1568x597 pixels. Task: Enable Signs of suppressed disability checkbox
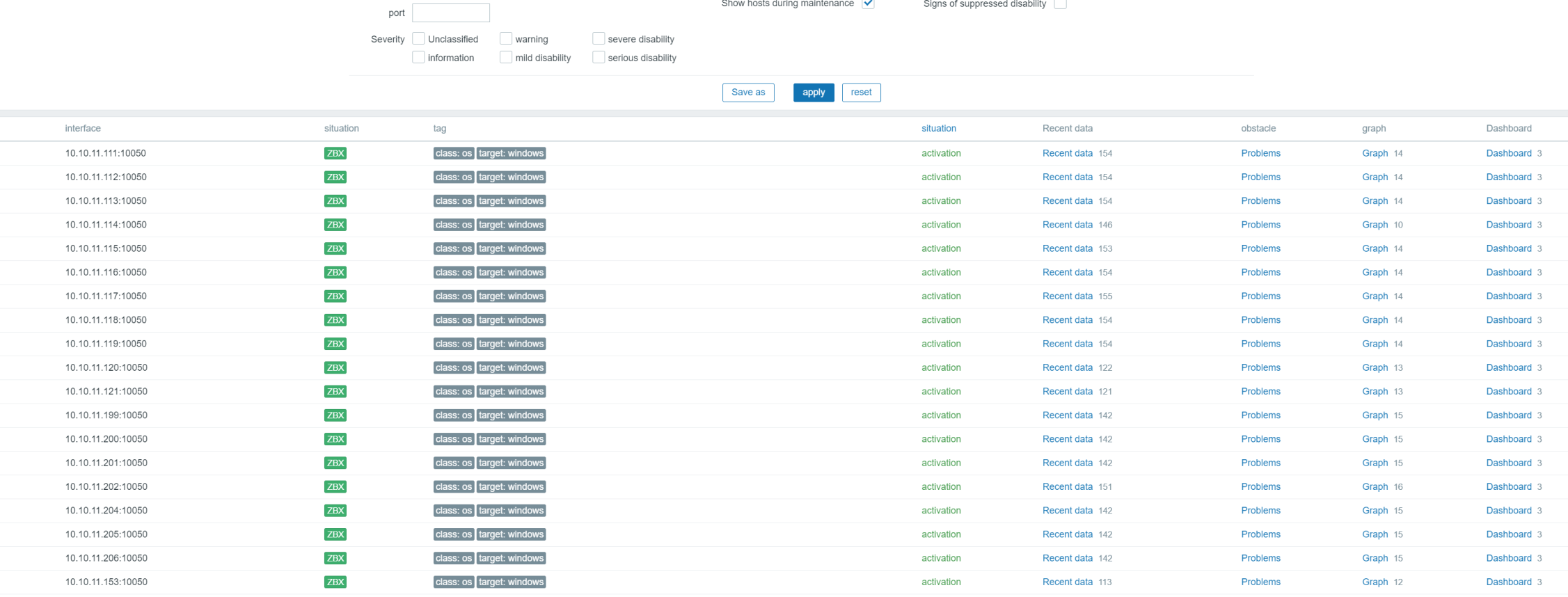coord(1060,3)
